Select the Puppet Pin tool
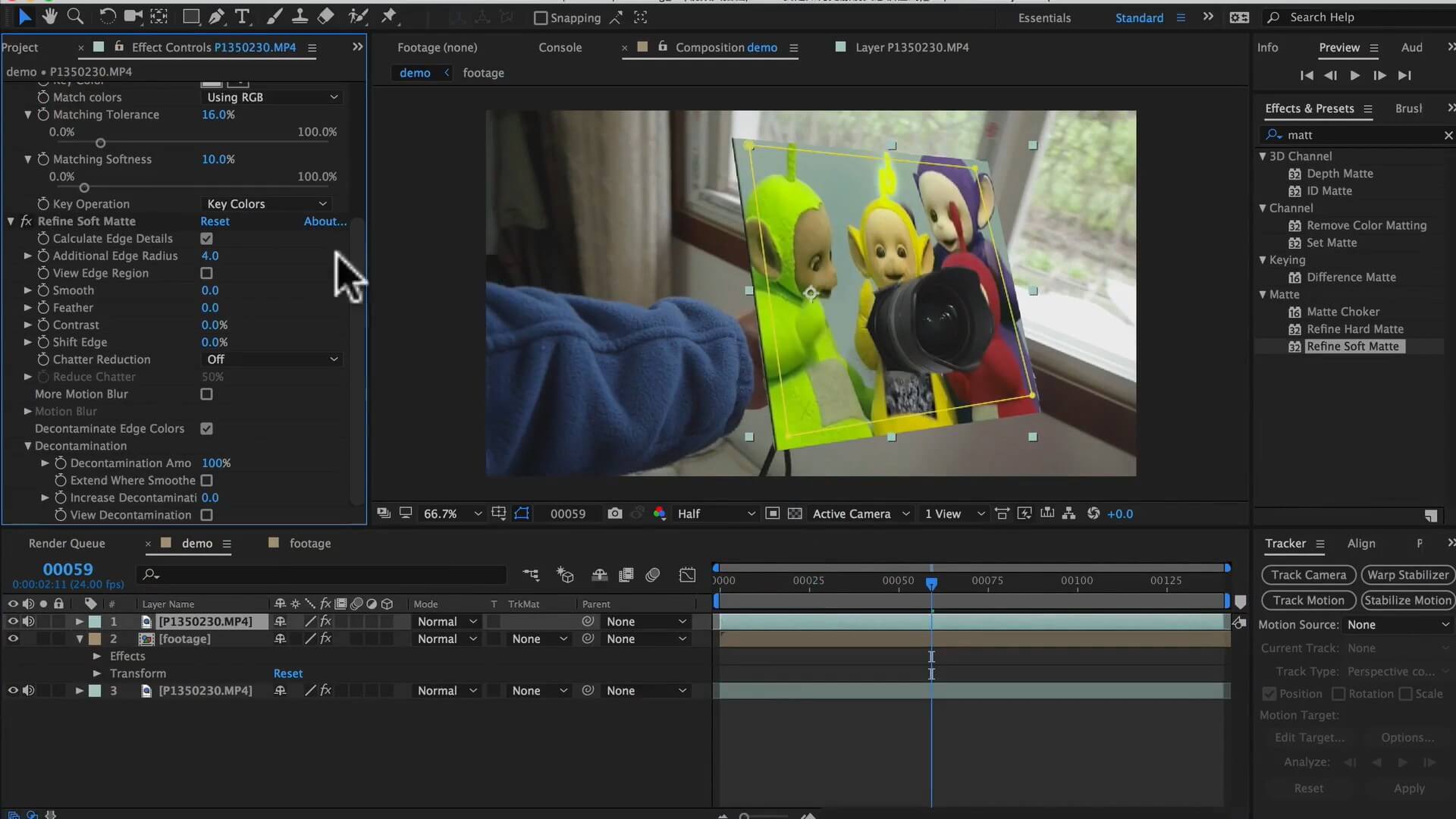This screenshot has height=819, width=1456. (x=388, y=16)
